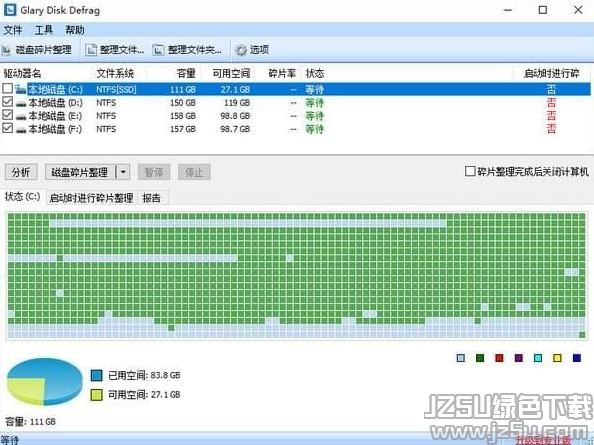Click the 容量: 111 GB label
Viewport: 594px width, 445px height.
(x=31, y=422)
